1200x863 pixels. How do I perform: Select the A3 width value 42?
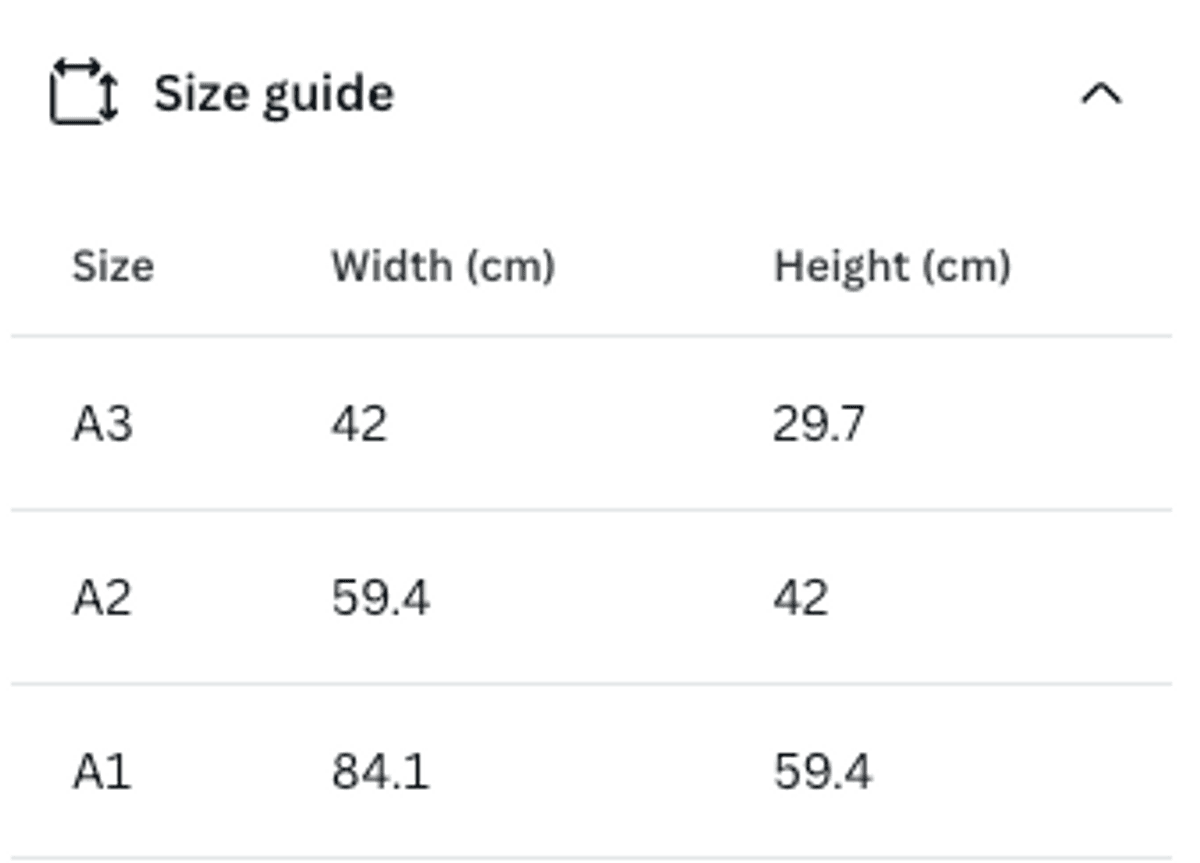[359, 424]
